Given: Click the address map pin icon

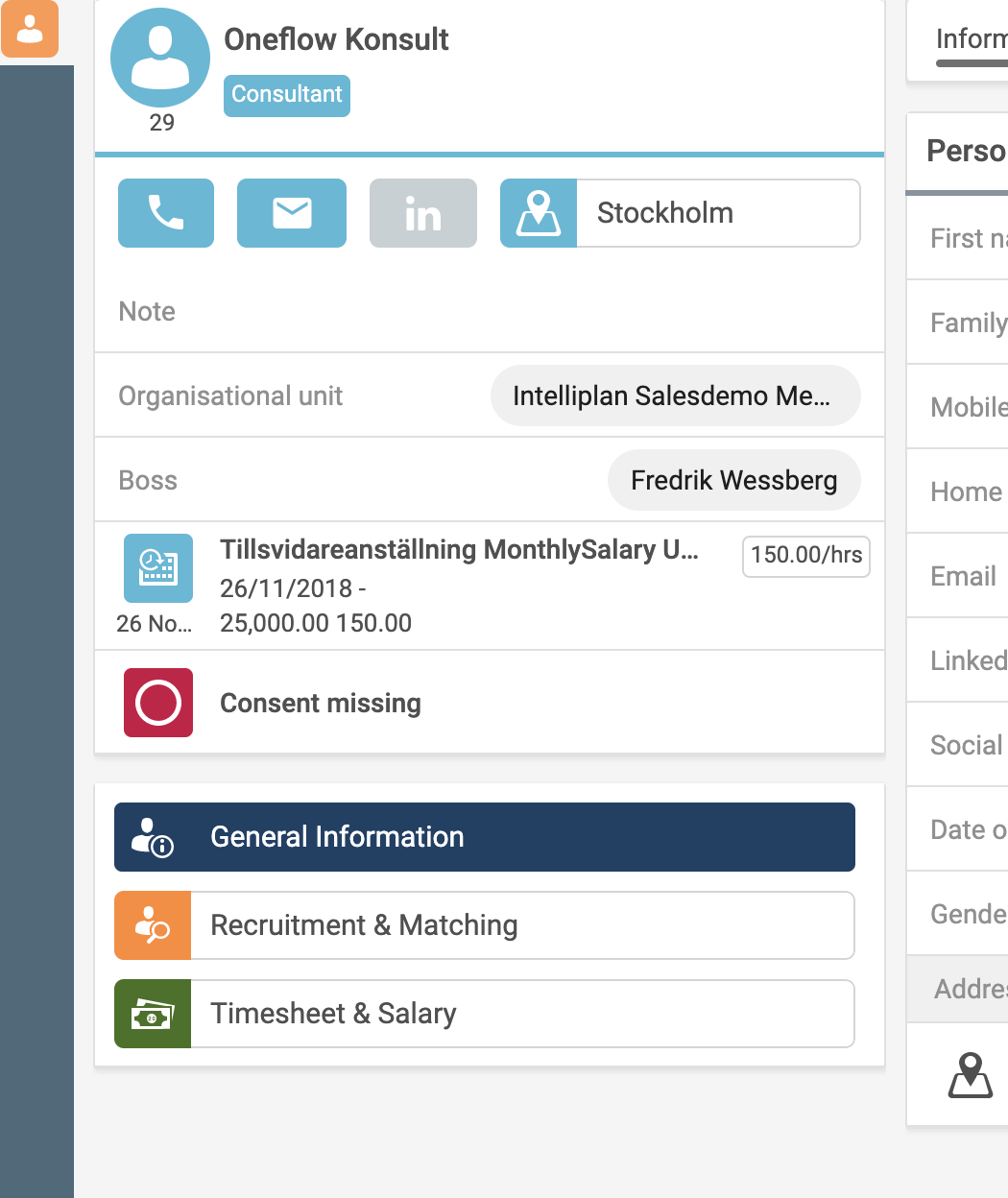Looking at the screenshot, I should (971, 1074).
